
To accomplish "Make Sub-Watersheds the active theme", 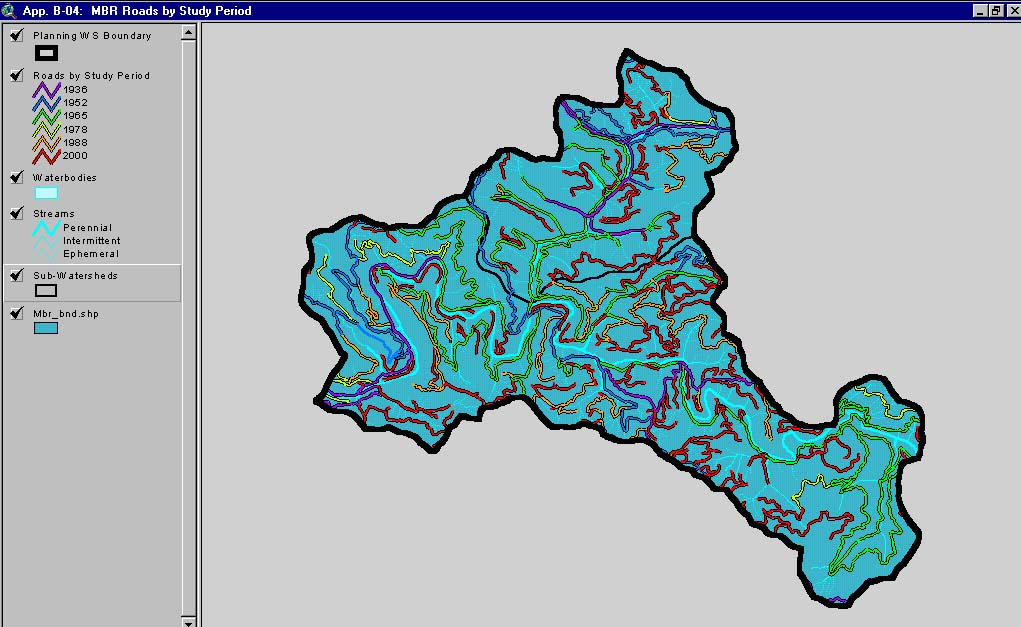I will 76,275.
